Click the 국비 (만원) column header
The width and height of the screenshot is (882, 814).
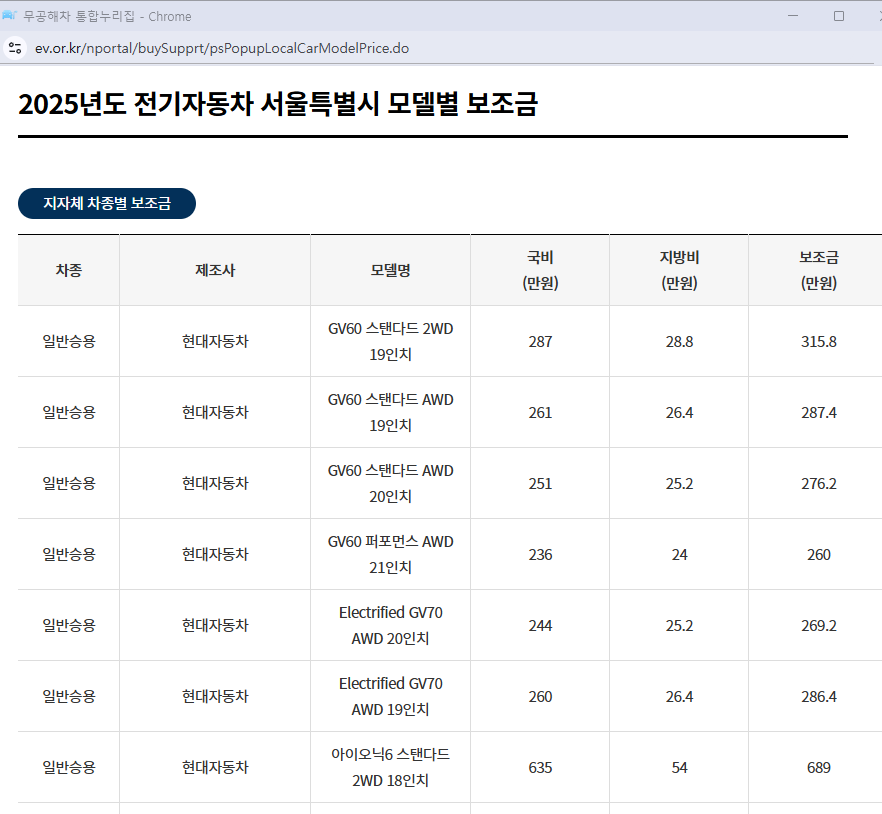coord(539,269)
